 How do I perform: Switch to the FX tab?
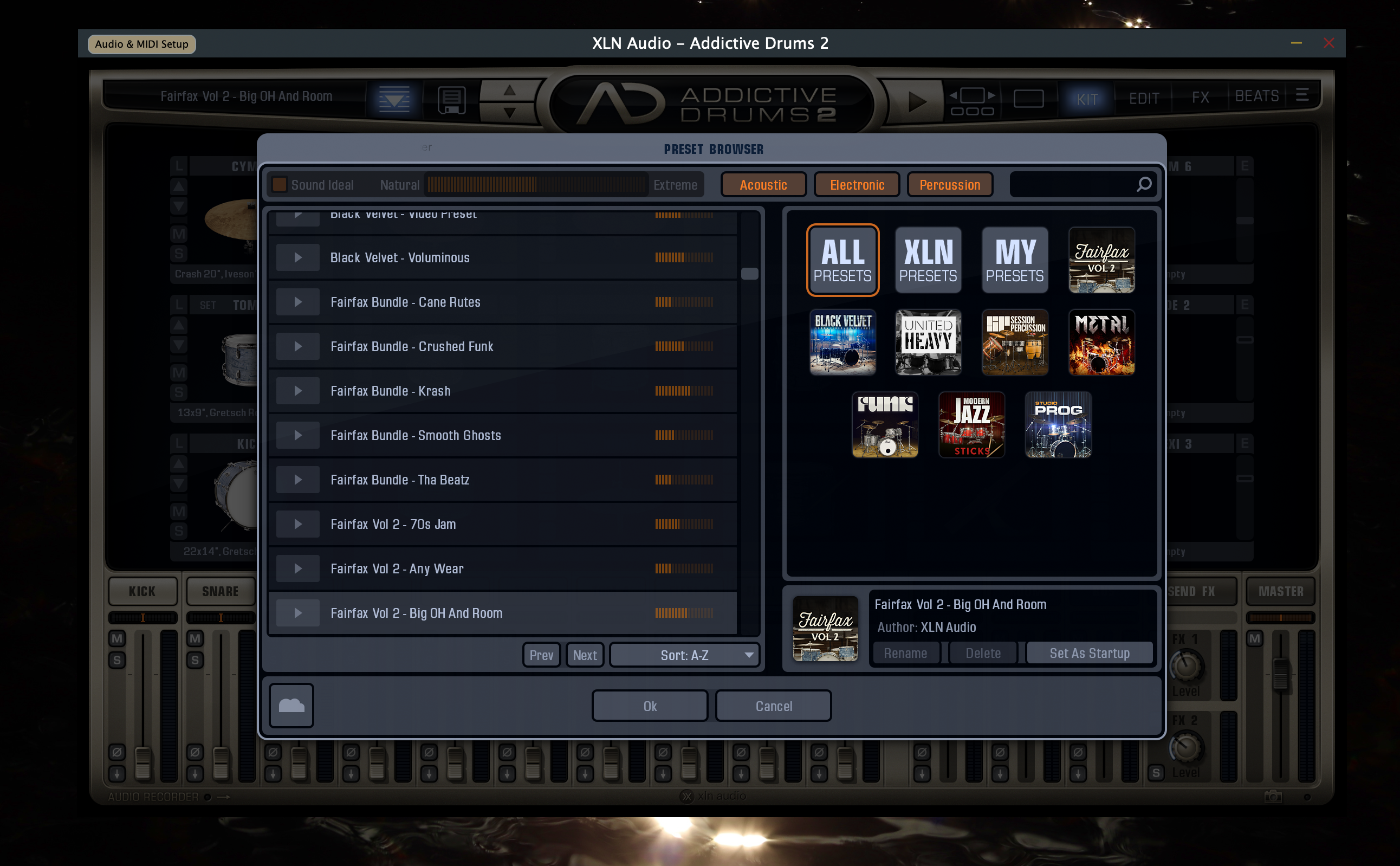coord(1200,98)
